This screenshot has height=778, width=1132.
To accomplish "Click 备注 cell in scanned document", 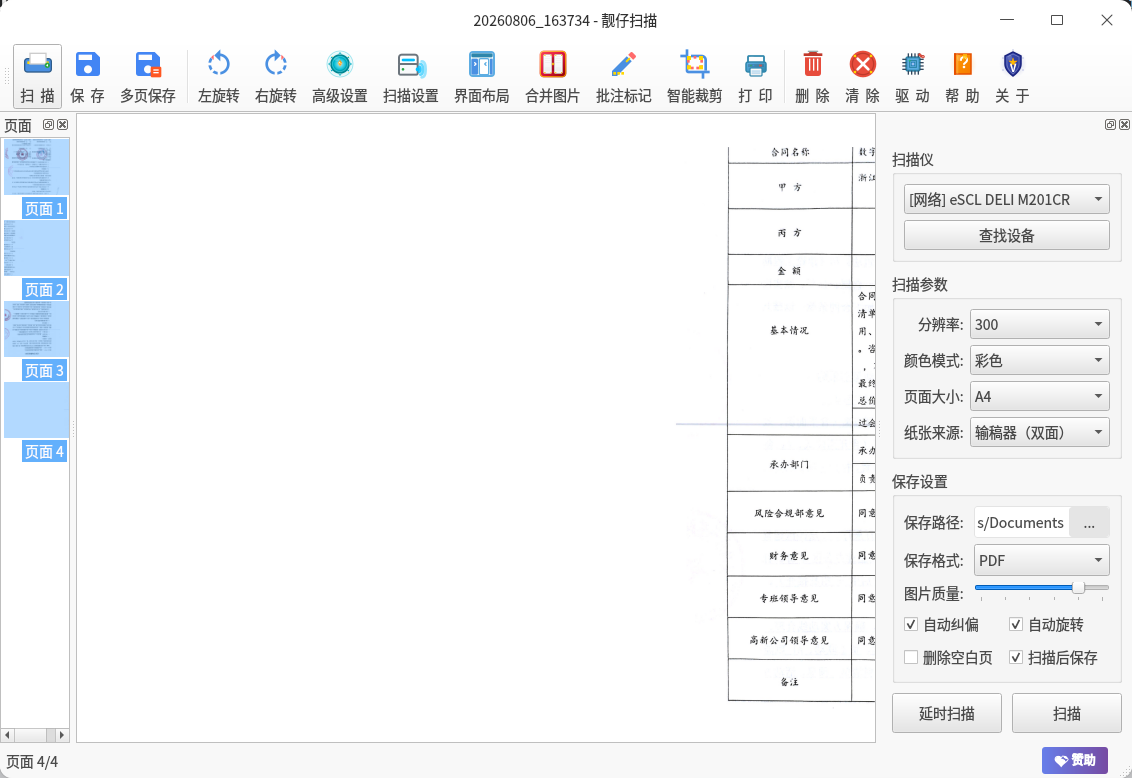I will tap(789, 681).
